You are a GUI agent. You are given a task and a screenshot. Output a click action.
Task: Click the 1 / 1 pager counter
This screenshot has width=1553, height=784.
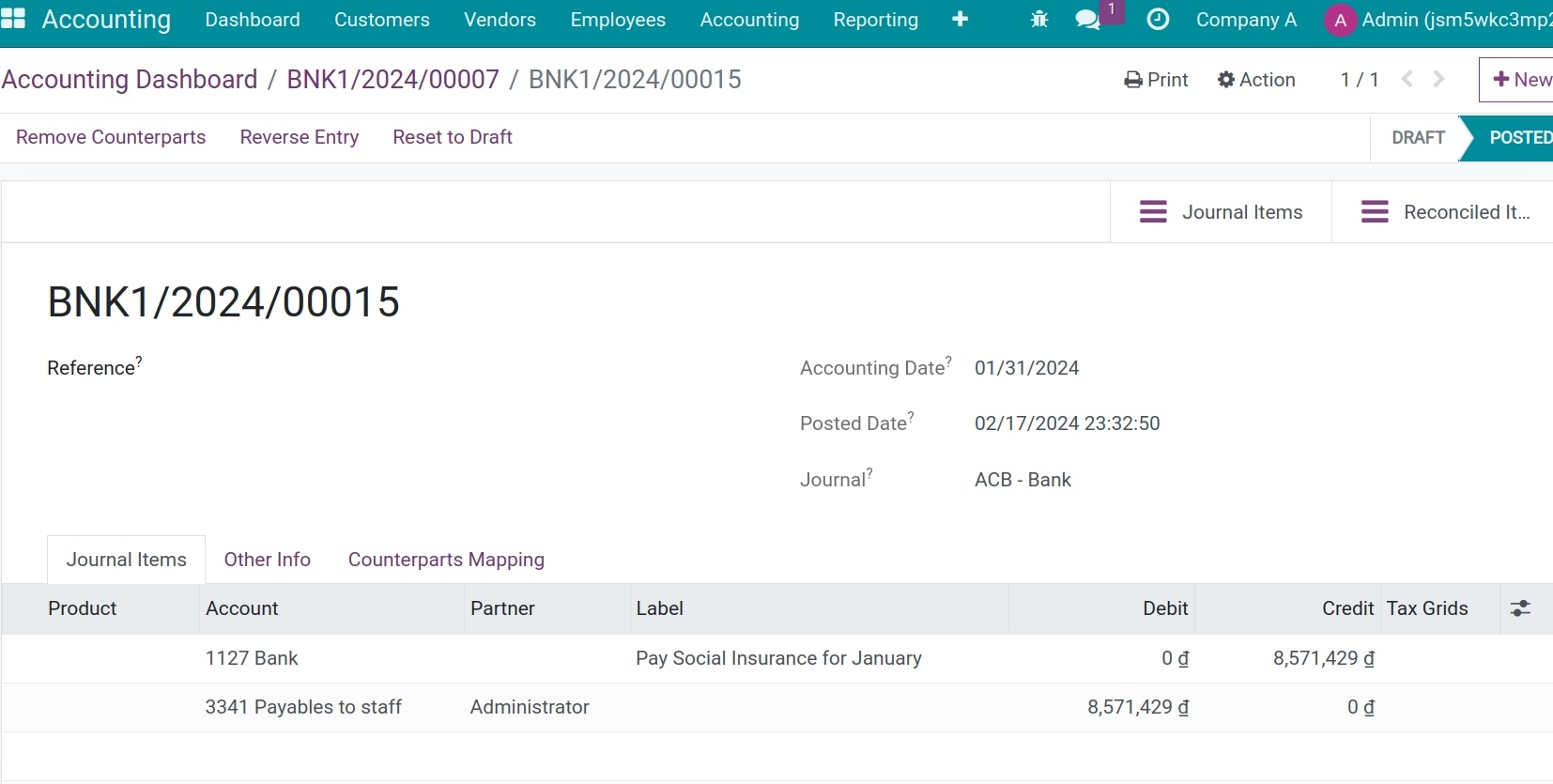1360,80
